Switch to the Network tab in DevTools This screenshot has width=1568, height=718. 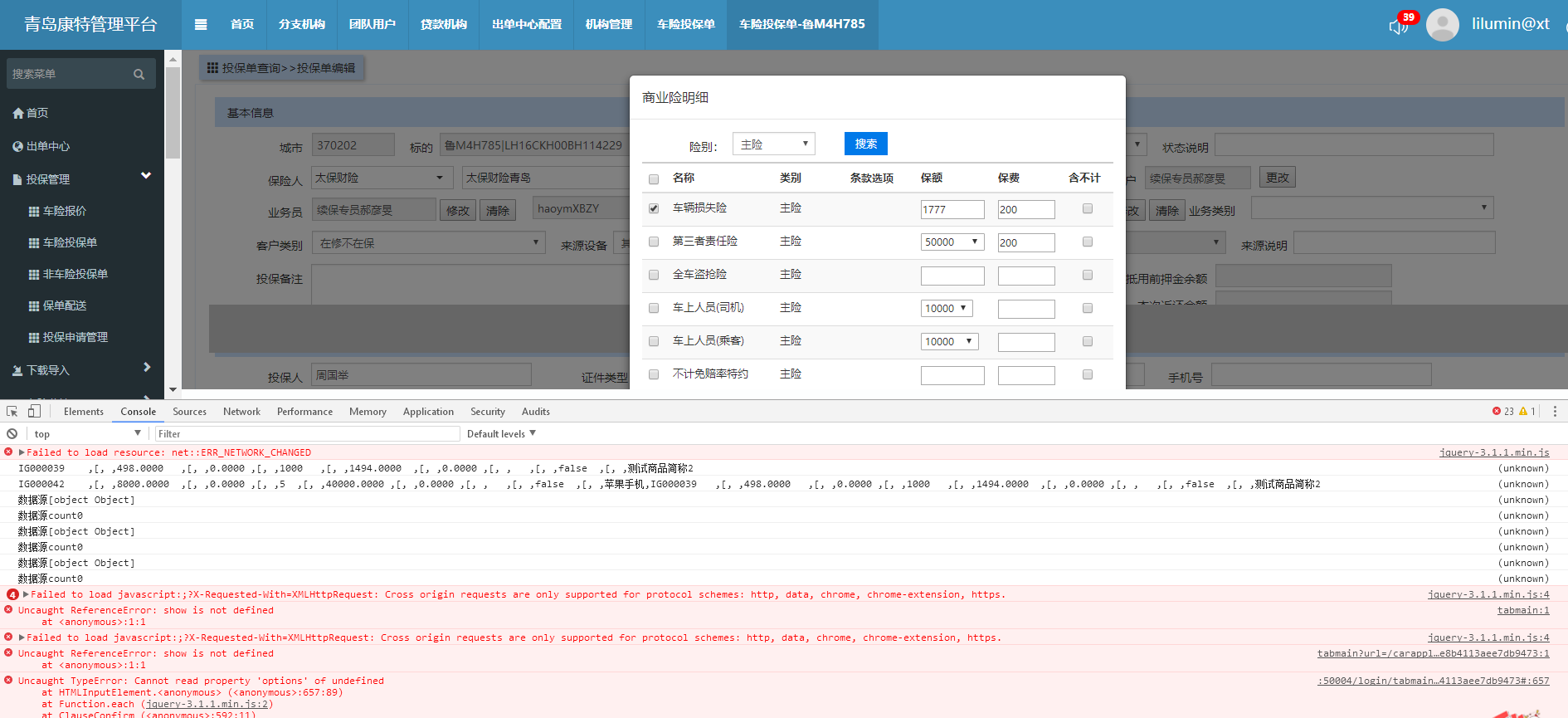pyautogui.click(x=241, y=412)
